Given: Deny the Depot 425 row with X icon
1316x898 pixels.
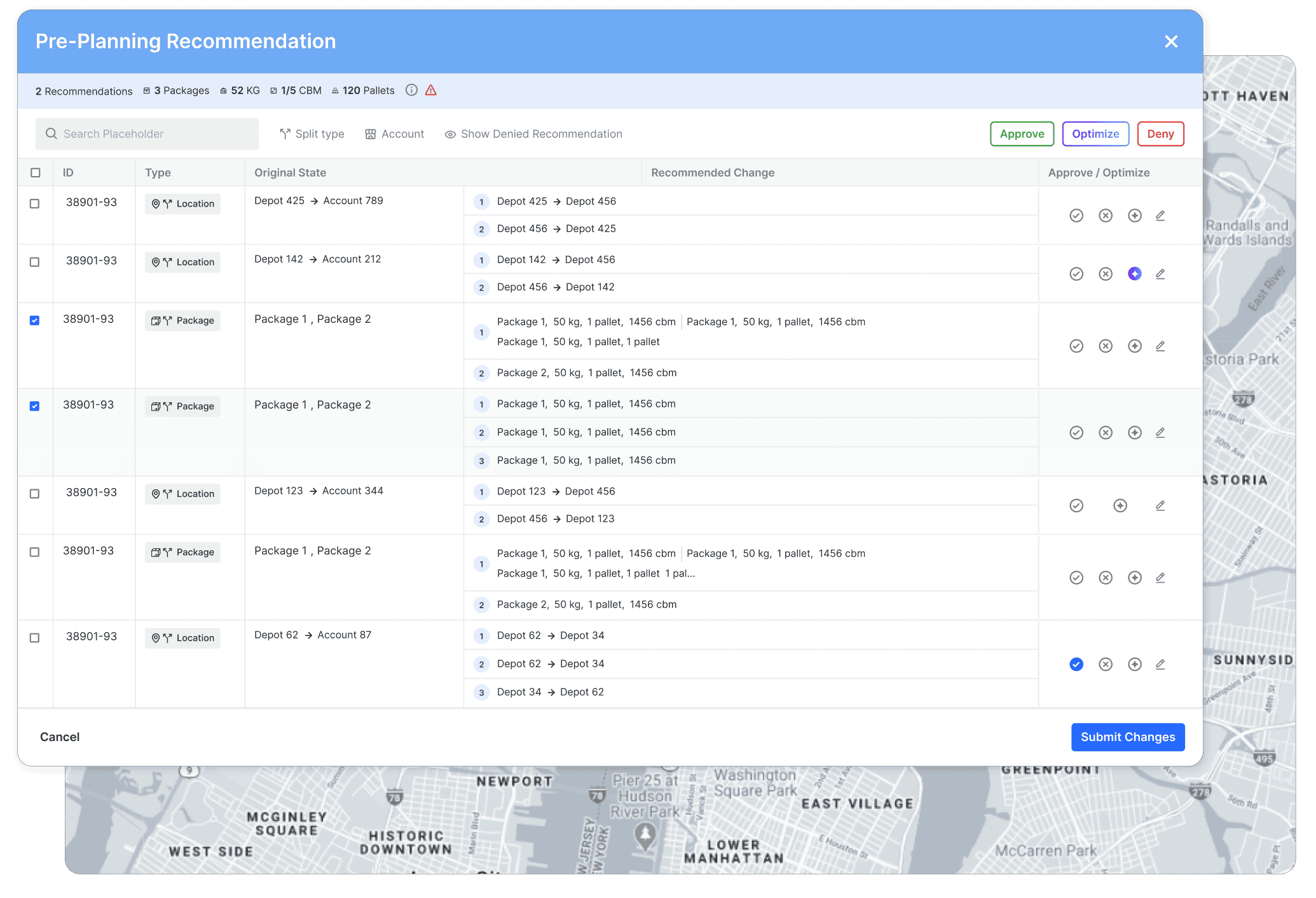Looking at the screenshot, I should [1106, 215].
